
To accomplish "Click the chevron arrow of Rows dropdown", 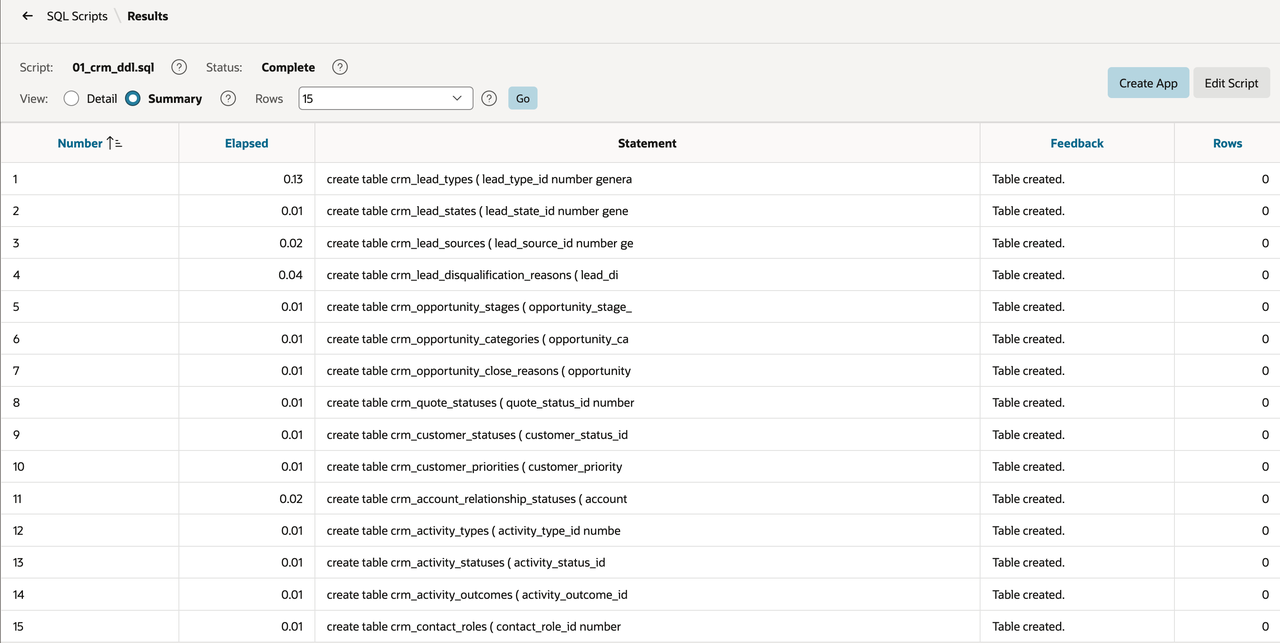I will 457,98.
